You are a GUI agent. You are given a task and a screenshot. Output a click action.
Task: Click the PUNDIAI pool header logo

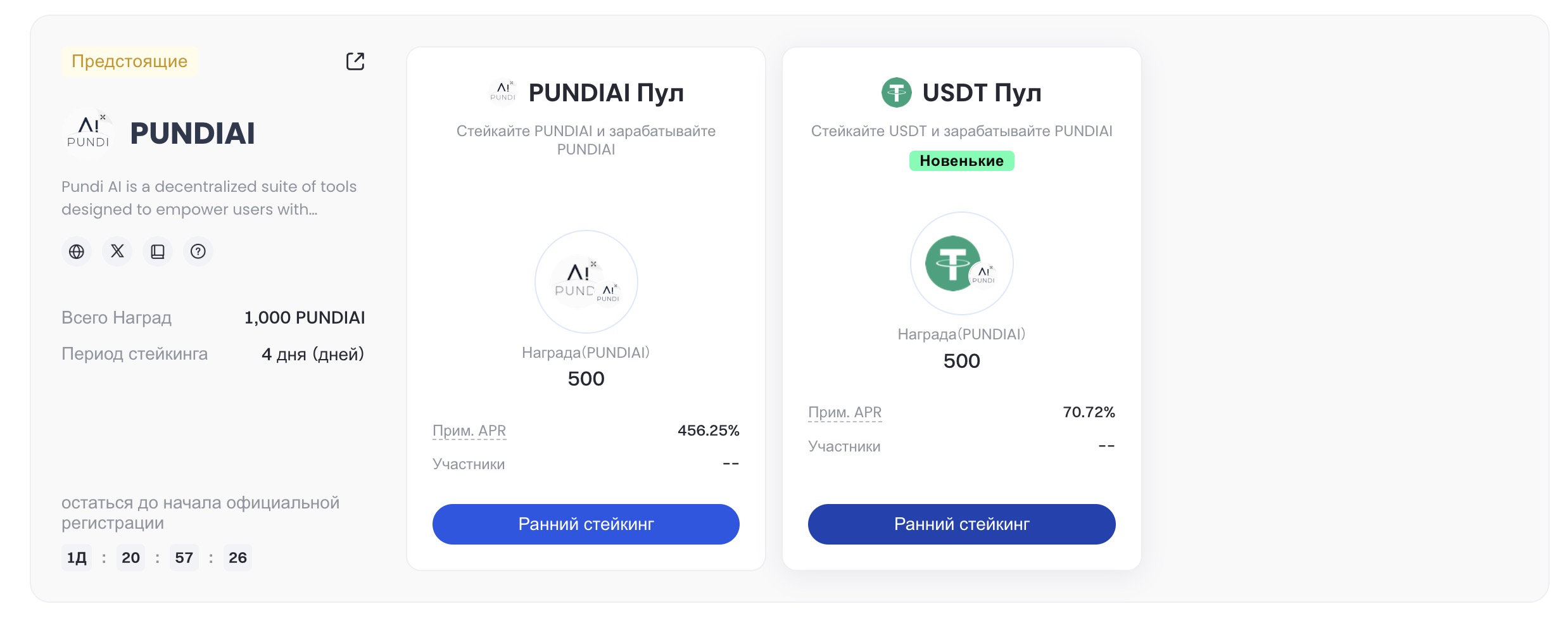[x=503, y=92]
